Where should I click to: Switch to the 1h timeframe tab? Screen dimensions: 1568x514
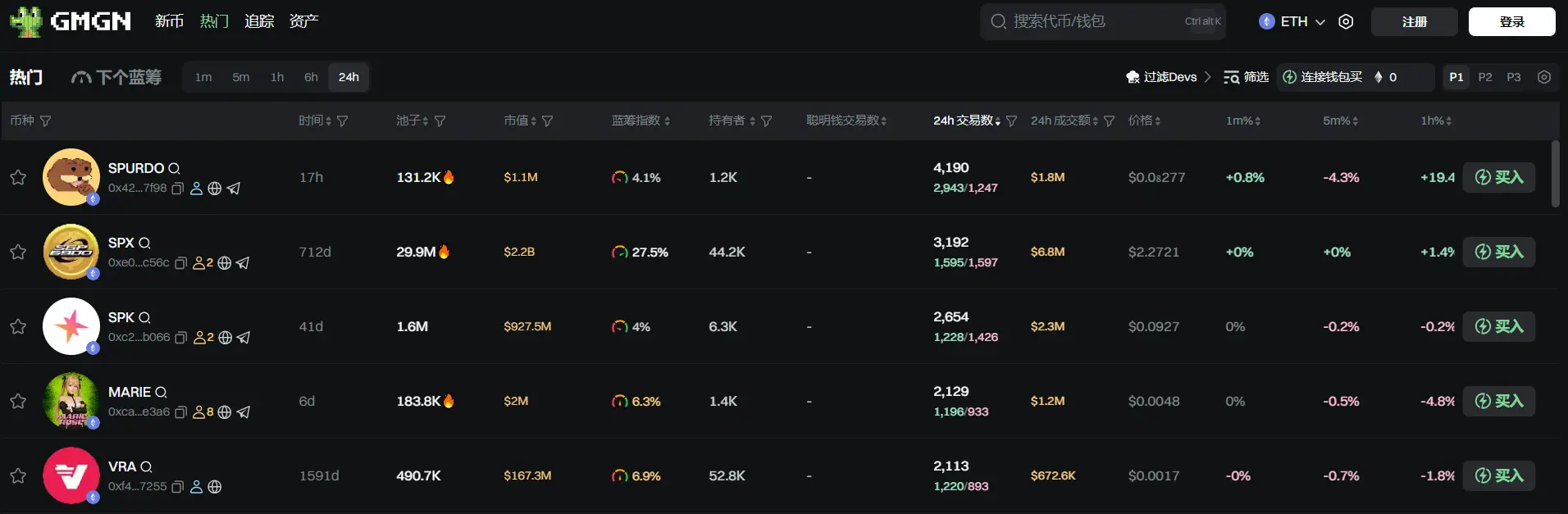pyautogui.click(x=277, y=77)
